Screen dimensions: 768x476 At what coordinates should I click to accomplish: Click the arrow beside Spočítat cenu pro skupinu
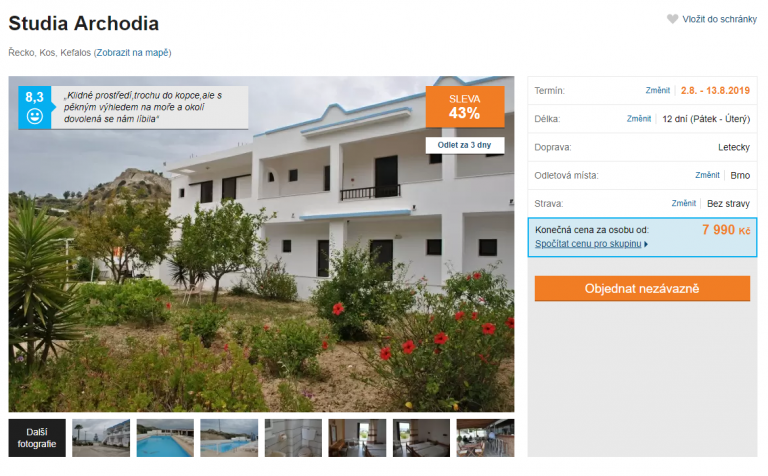(x=646, y=244)
